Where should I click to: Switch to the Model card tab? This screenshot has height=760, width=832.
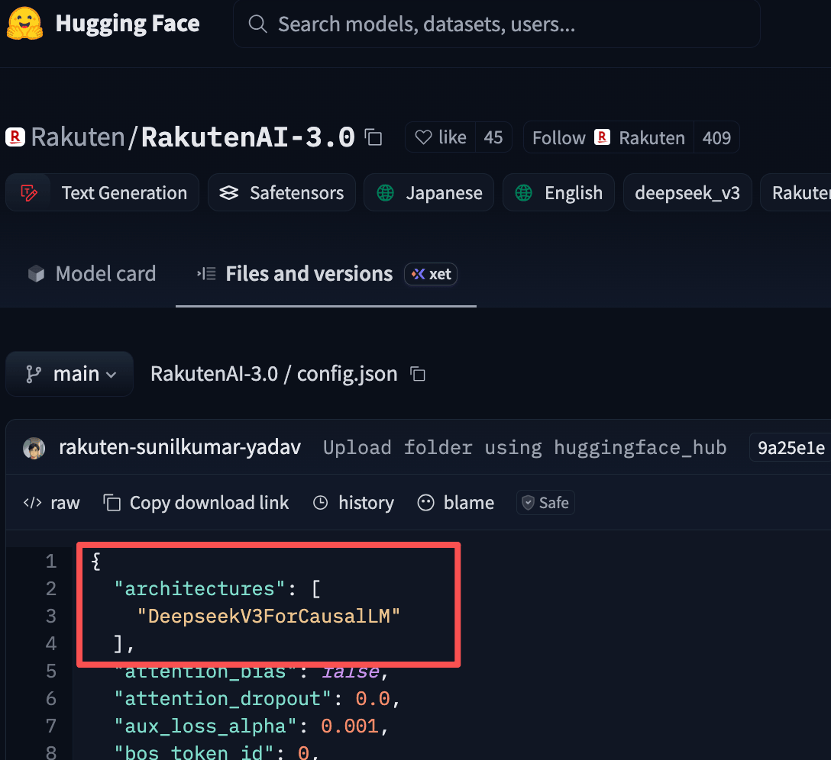(x=91, y=274)
